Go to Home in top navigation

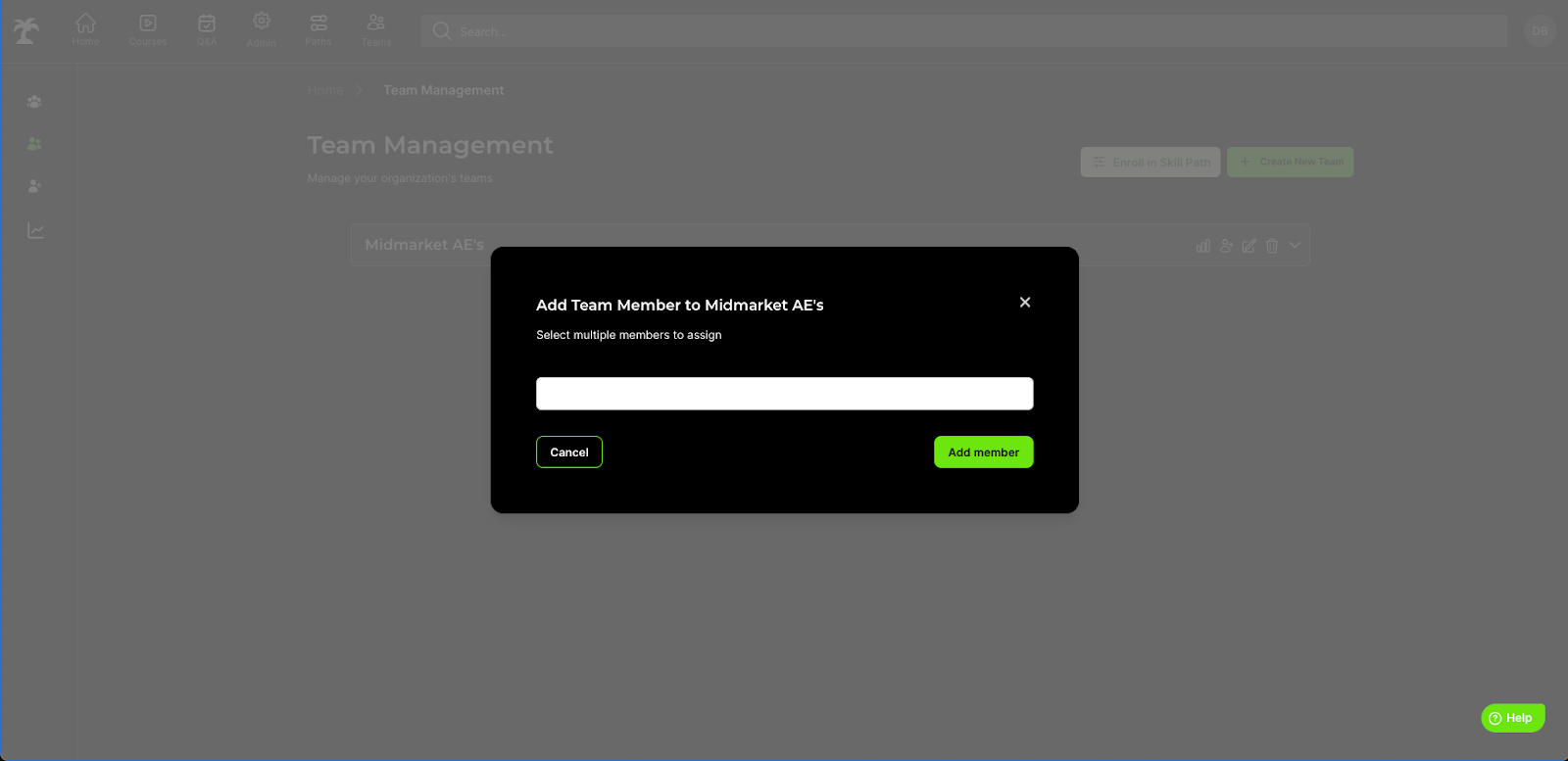[86, 29]
